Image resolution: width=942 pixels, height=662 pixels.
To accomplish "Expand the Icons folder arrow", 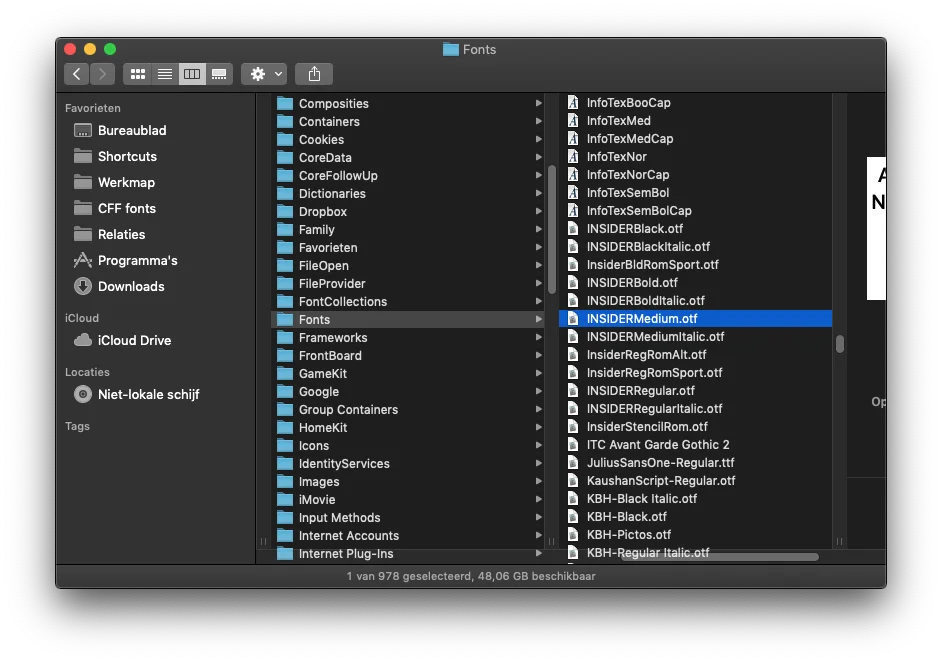I will (538, 446).
